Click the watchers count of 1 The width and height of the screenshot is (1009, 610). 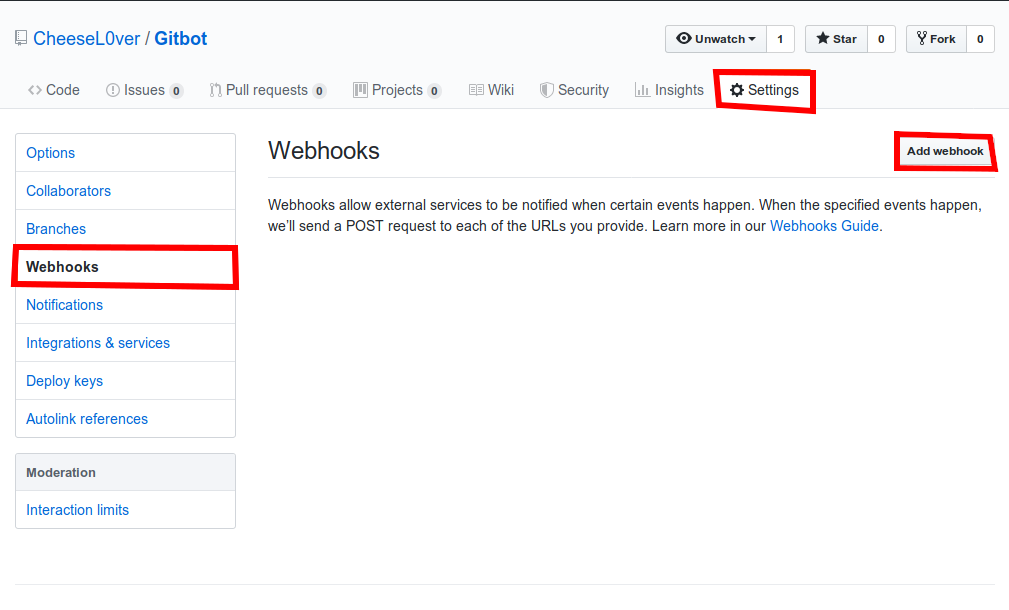click(780, 39)
